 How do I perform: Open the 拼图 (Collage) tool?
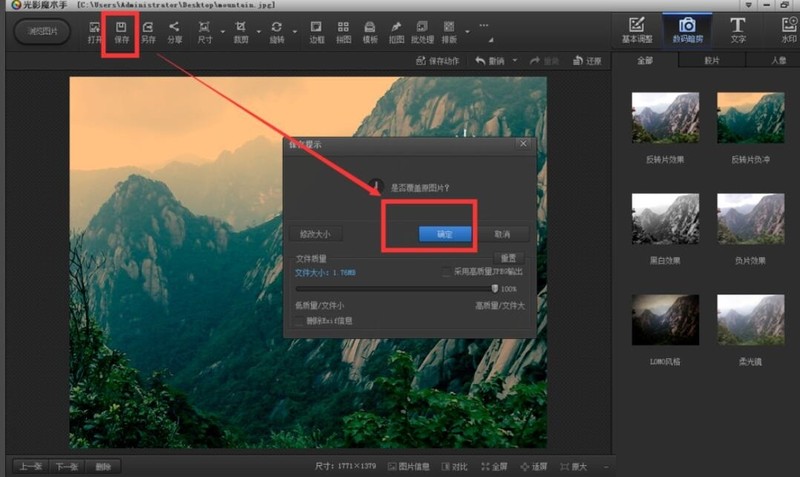coord(343,31)
